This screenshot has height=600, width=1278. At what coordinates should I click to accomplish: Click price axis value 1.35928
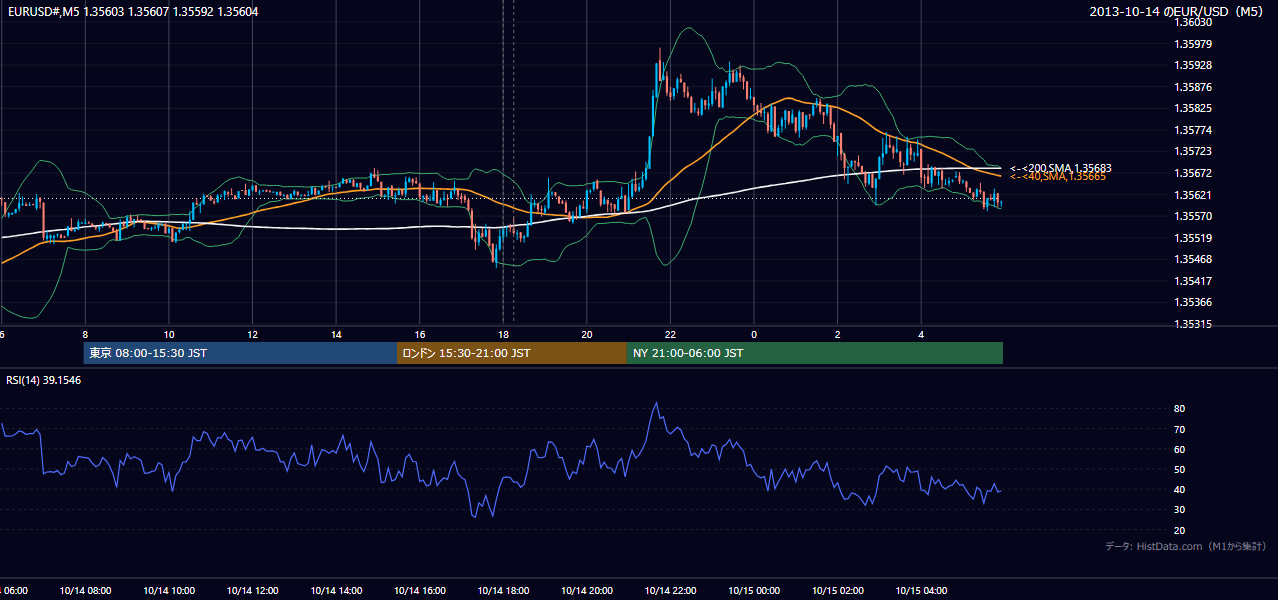(x=1195, y=66)
